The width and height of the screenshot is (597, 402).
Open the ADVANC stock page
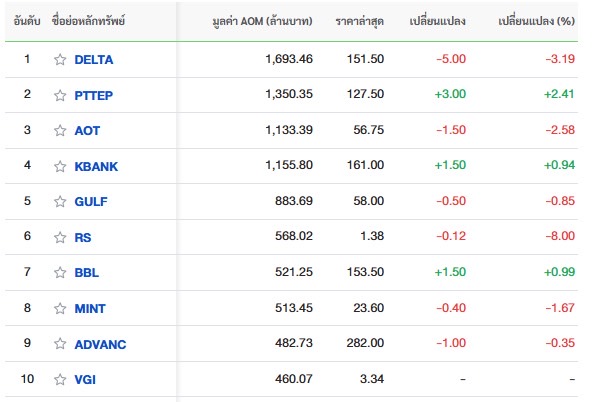pos(100,344)
